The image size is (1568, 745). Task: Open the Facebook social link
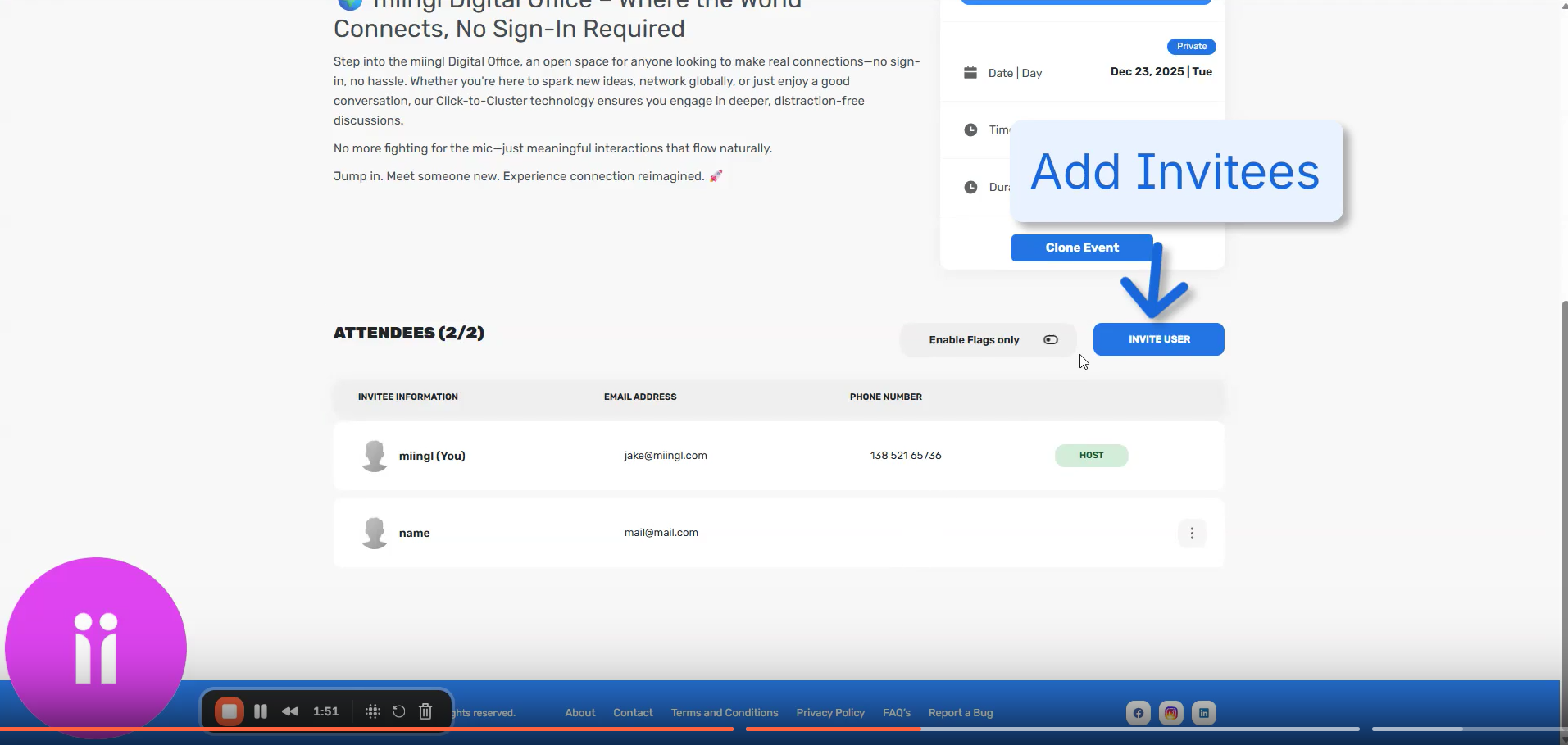pyautogui.click(x=1138, y=713)
